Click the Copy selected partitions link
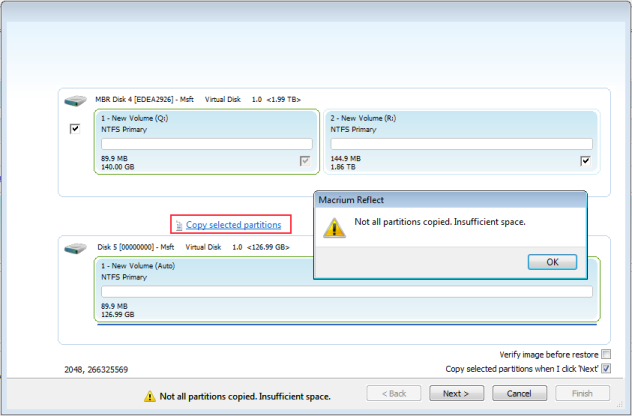Screen dimensions: 632x416 [233, 225]
